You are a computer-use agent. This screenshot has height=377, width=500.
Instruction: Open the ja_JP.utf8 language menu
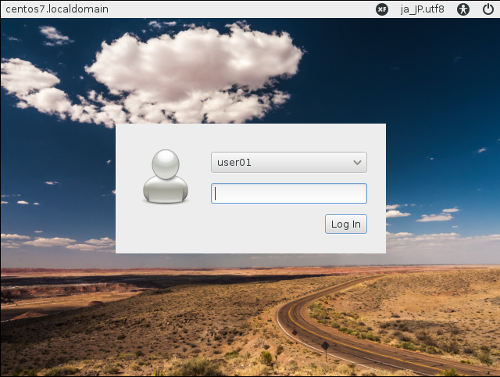coord(422,9)
